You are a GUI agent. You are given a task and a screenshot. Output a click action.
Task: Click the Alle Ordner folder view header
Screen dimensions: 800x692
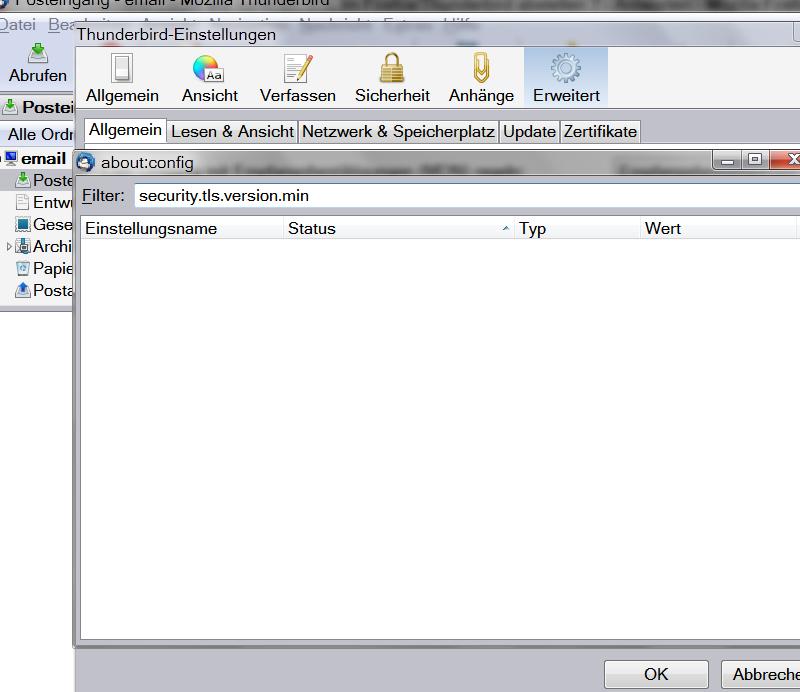point(37,134)
